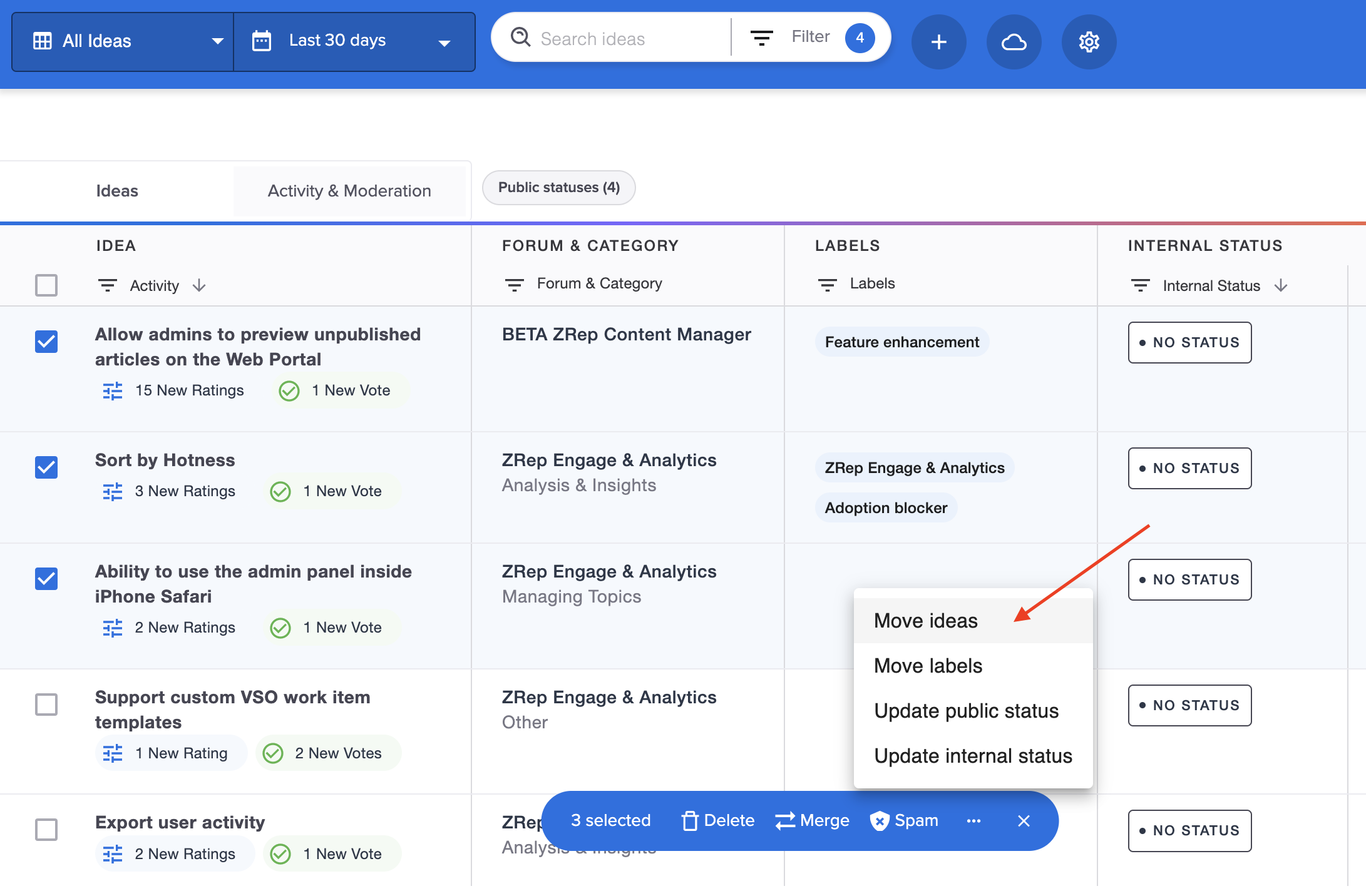Check Export user activity idea
The image size is (1366, 896).
[46, 830]
